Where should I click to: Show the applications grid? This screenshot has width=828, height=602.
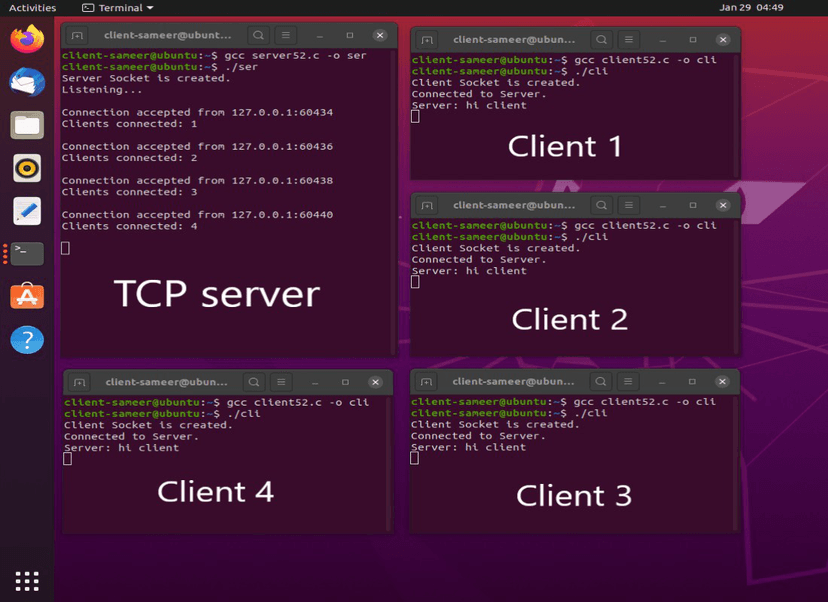(x=27, y=579)
